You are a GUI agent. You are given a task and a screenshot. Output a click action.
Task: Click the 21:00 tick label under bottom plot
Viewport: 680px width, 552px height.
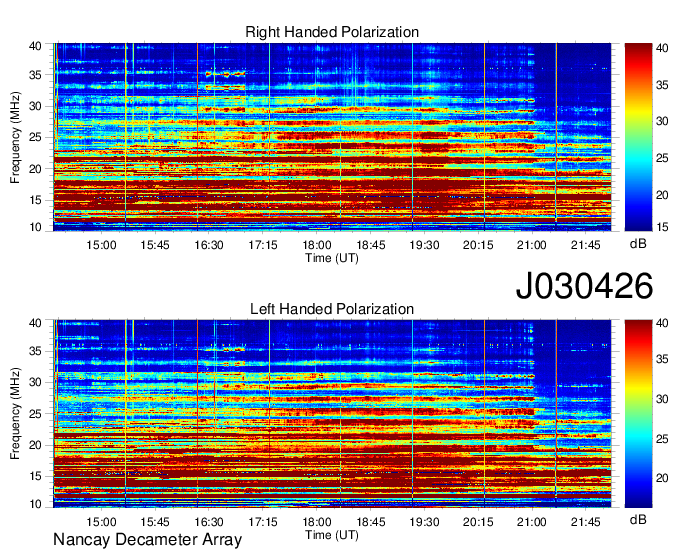[x=532, y=522]
